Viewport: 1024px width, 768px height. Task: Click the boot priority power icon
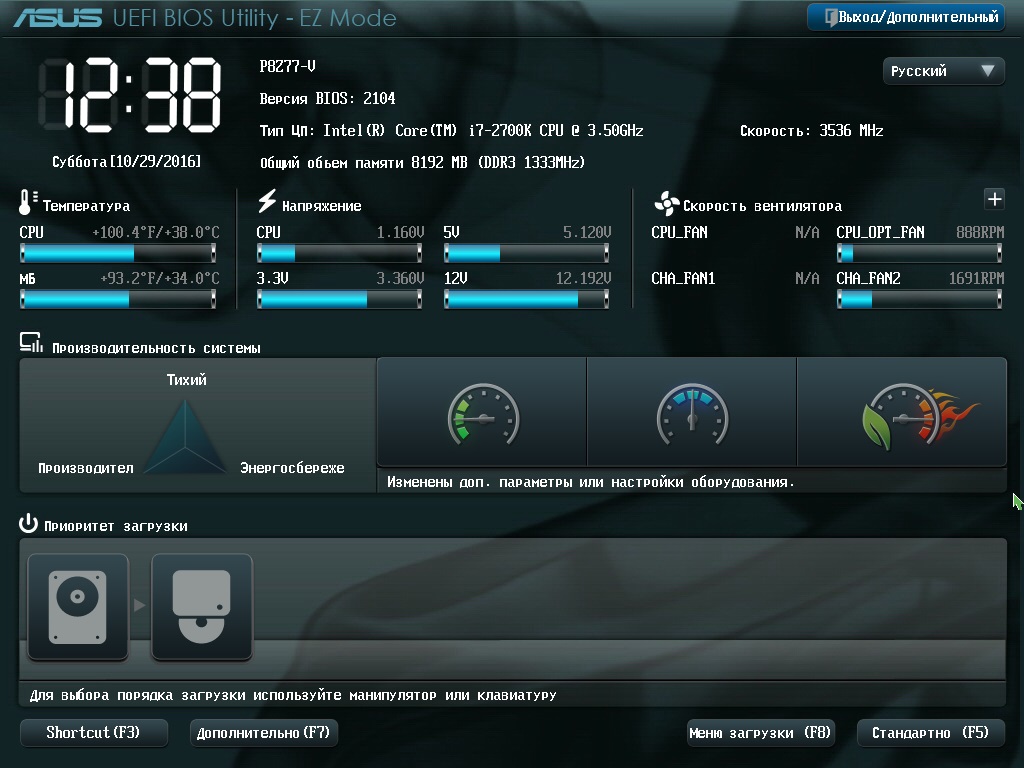pos(28,524)
